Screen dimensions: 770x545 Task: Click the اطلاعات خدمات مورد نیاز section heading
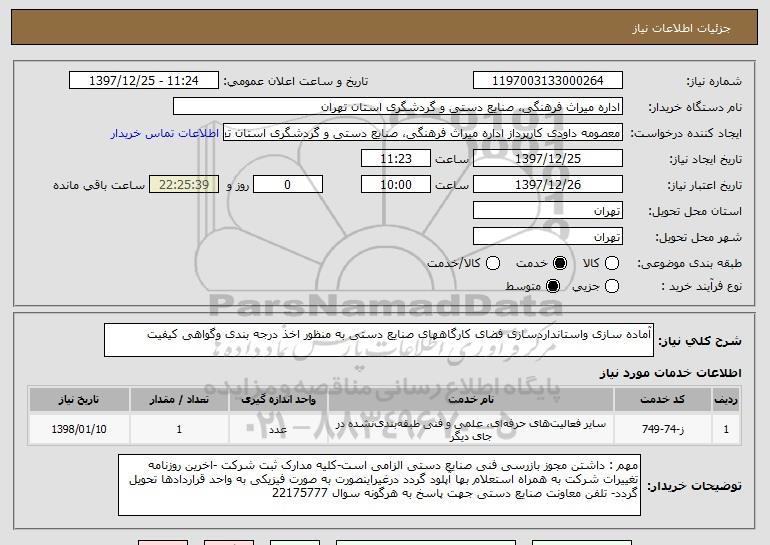(670, 373)
